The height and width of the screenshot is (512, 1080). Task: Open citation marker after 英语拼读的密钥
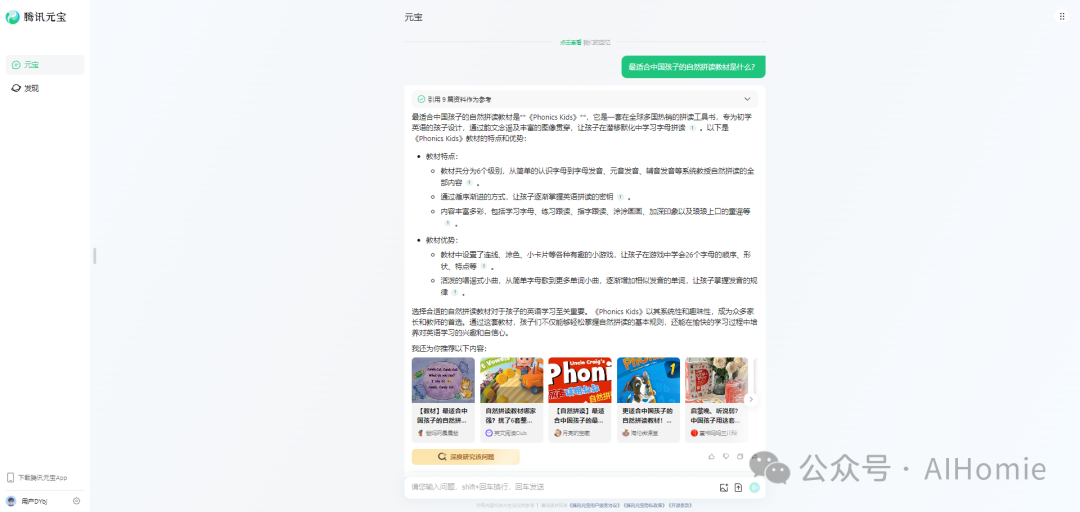[620, 196]
